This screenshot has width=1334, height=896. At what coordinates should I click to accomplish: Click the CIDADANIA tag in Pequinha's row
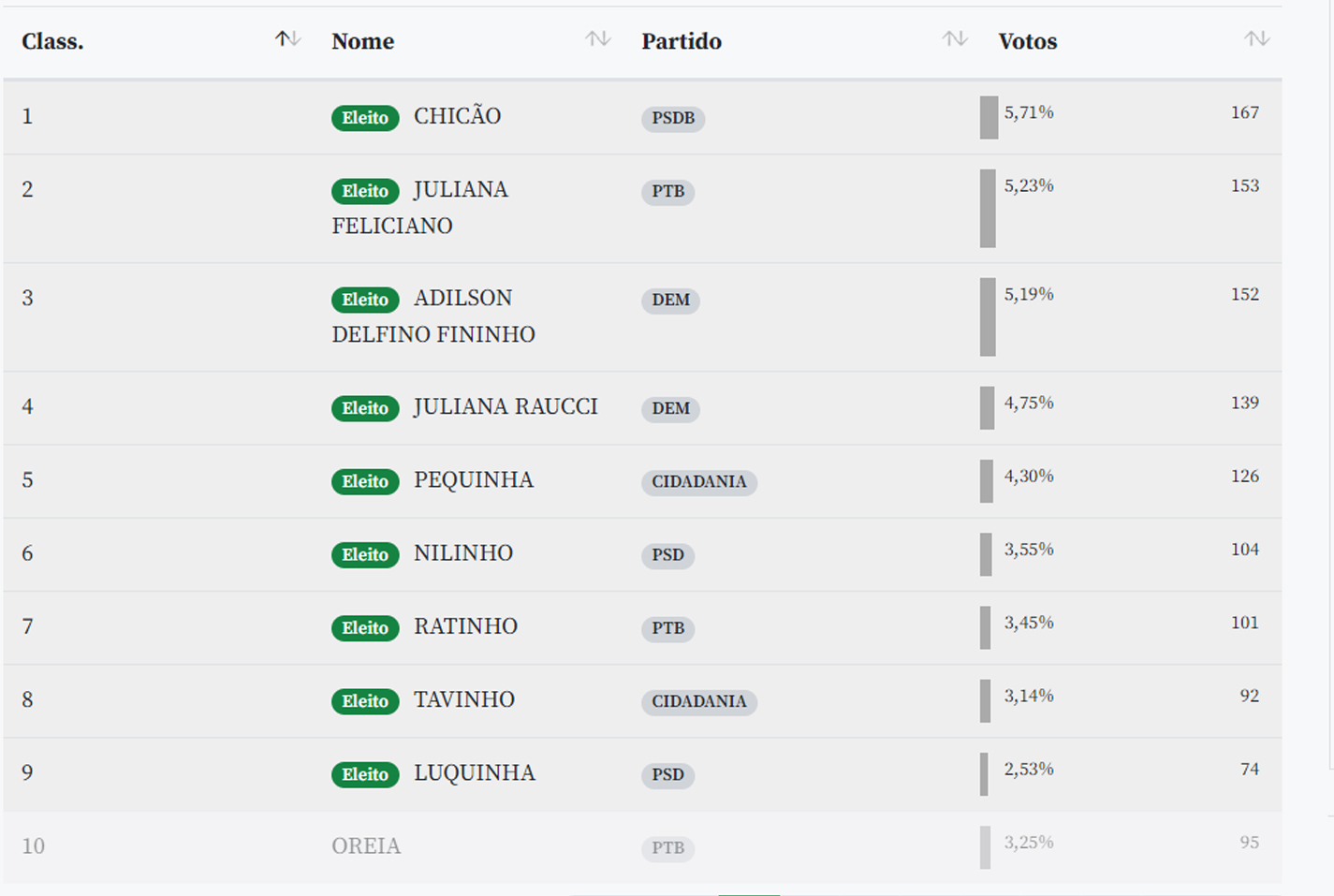click(698, 482)
